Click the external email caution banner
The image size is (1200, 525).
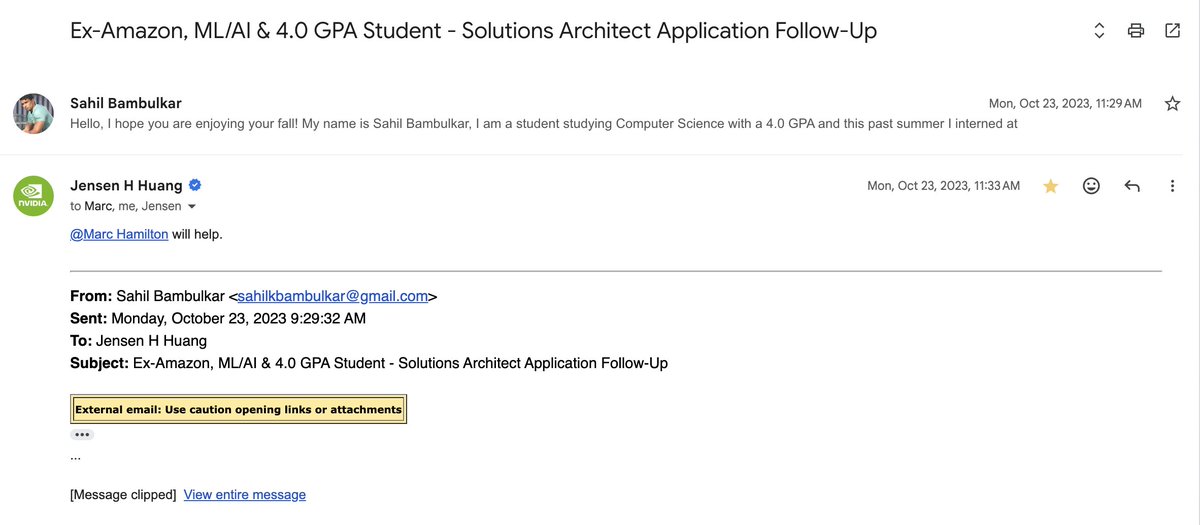pyautogui.click(x=239, y=409)
